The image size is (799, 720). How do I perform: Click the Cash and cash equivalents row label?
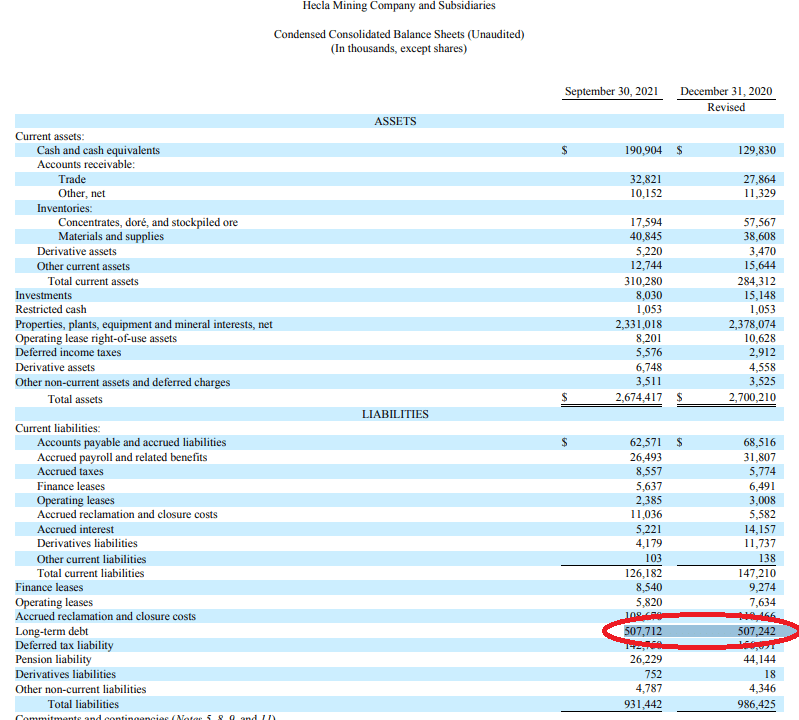(x=98, y=150)
